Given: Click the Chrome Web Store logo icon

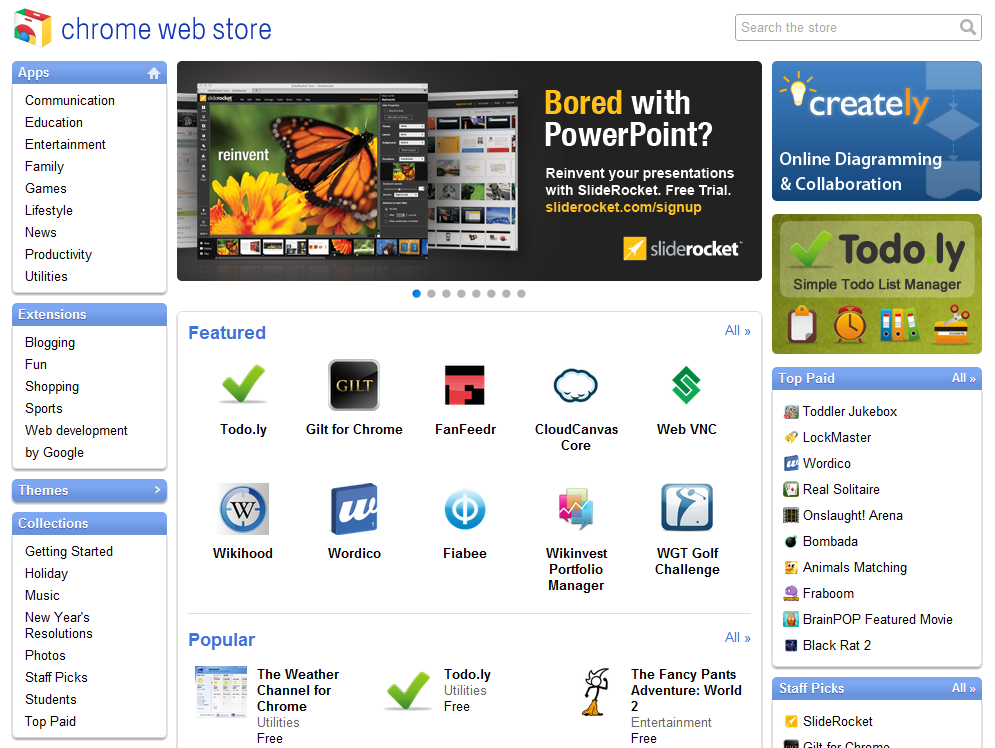Looking at the screenshot, I should tap(32, 28).
